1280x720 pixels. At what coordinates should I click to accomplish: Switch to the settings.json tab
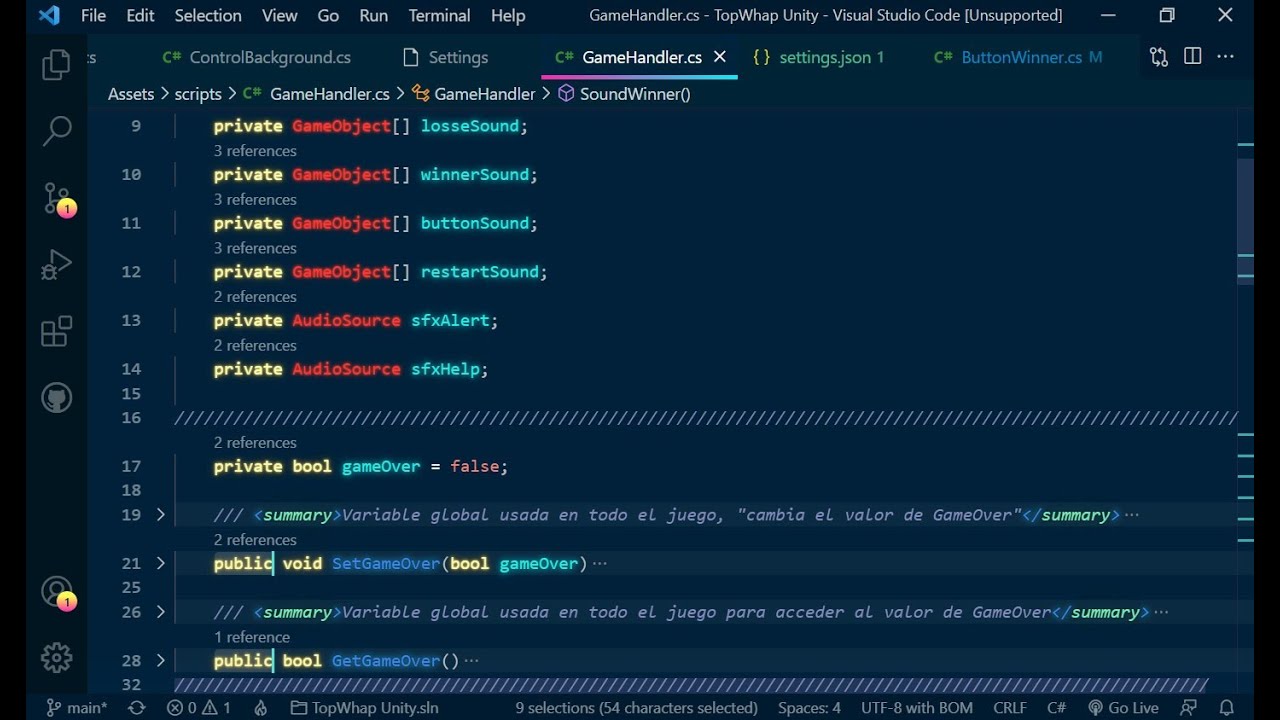coord(819,57)
